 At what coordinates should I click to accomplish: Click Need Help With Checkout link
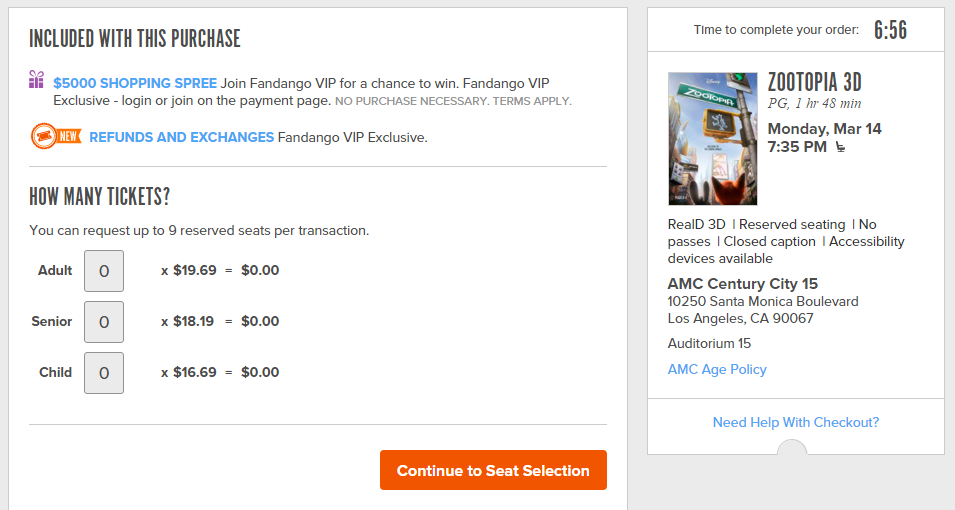(795, 423)
